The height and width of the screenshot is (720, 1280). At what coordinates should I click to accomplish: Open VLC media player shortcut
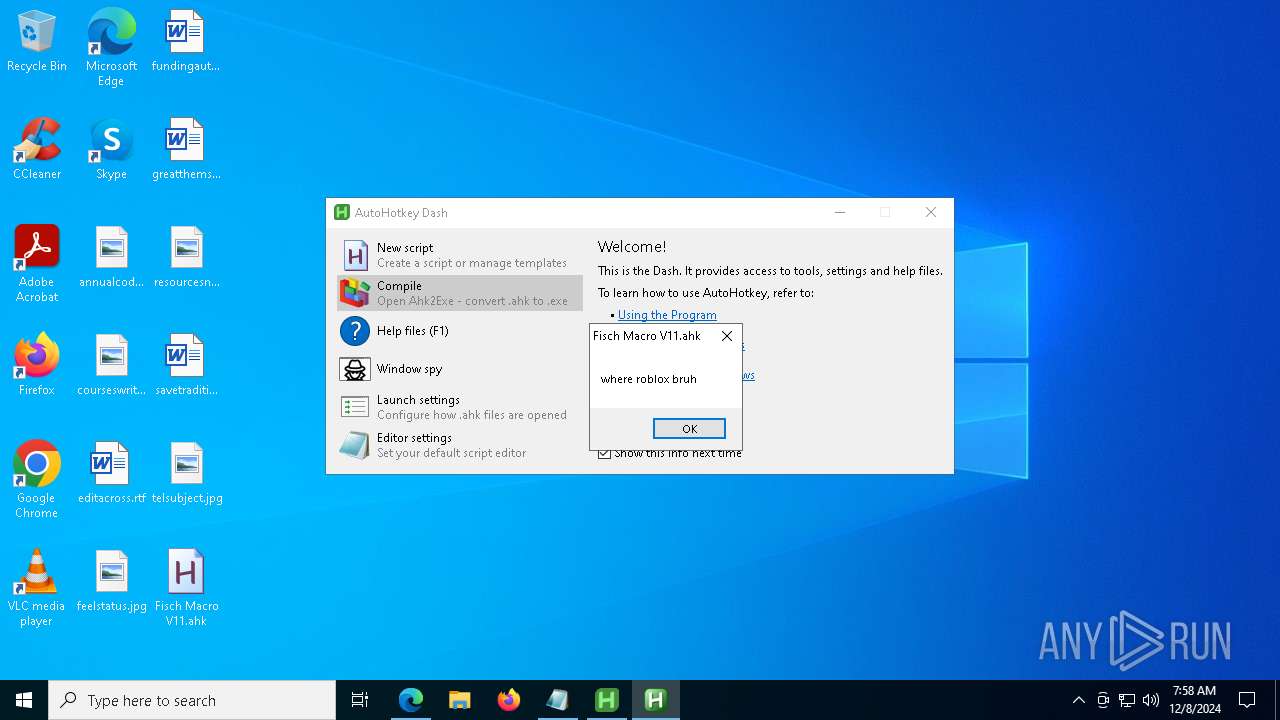pyautogui.click(x=37, y=587)
